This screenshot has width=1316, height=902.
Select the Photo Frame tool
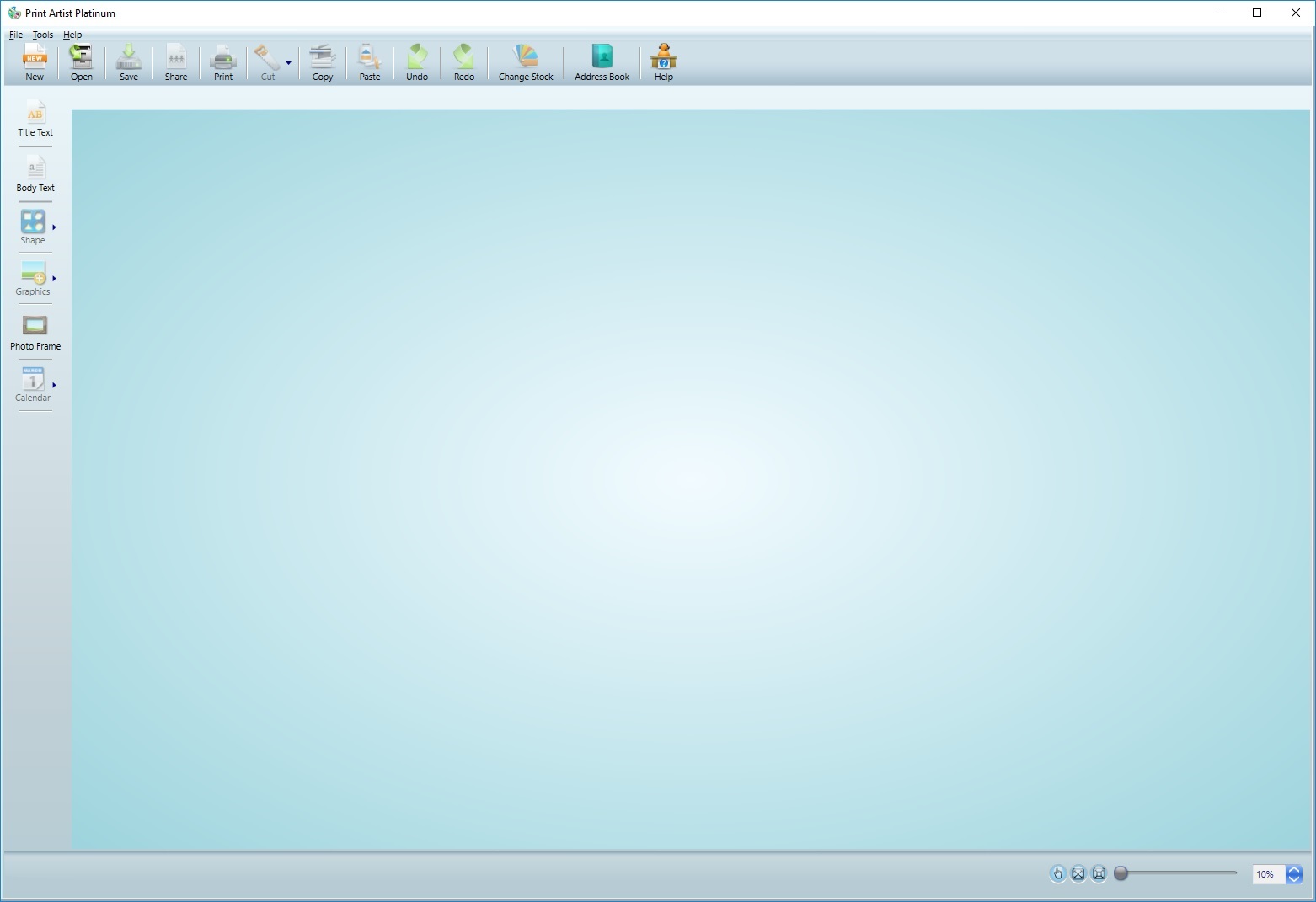point(35,333)
